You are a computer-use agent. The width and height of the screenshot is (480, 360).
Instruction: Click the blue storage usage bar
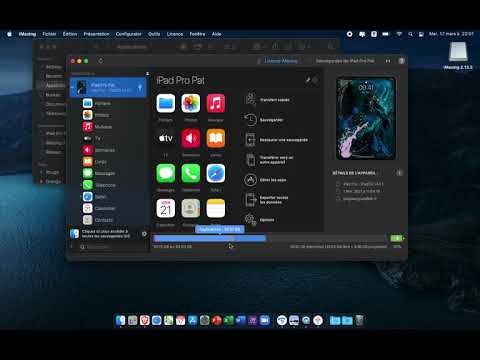tap(210, 238)
